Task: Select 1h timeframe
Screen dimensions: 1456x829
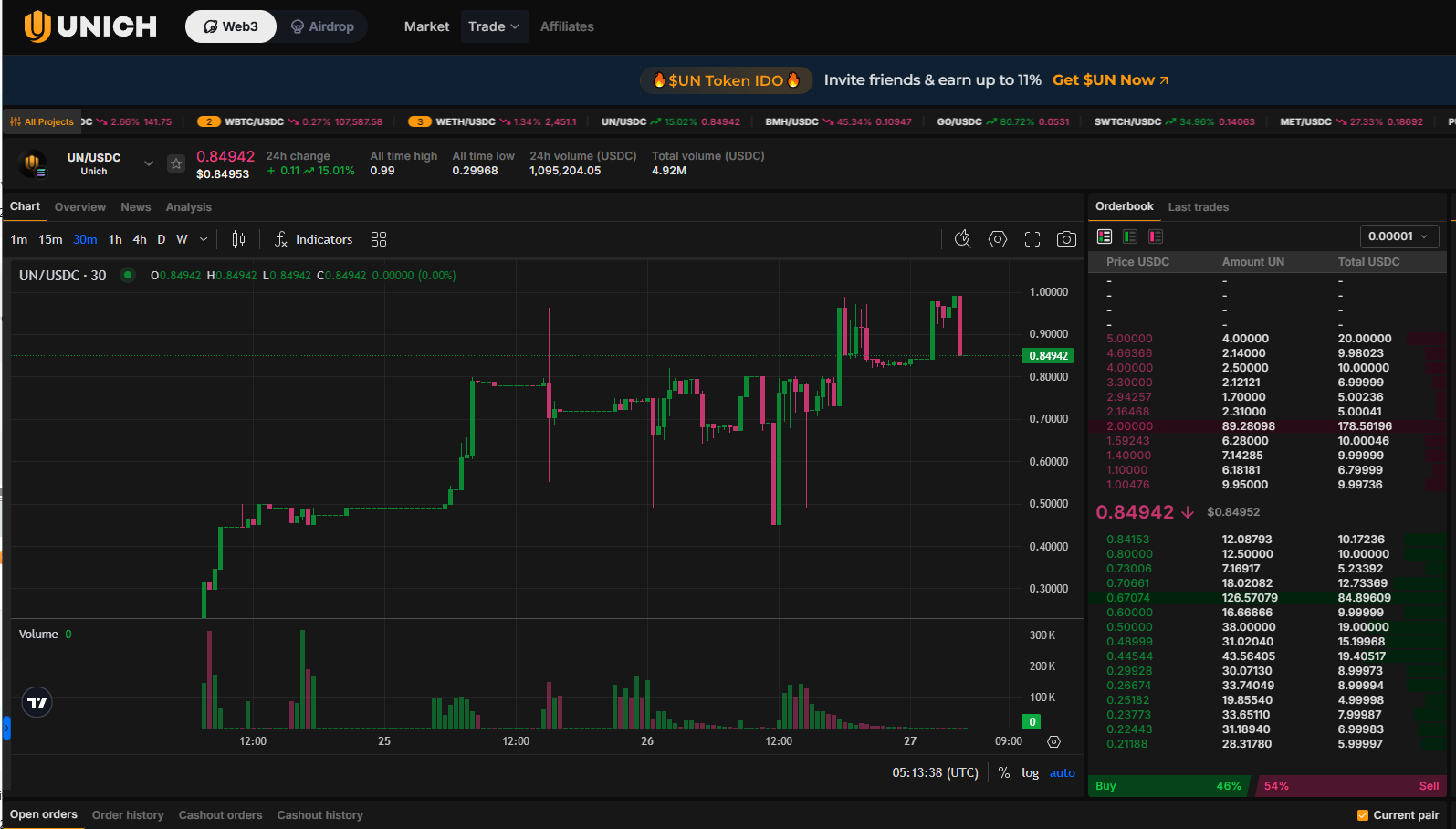Action: click(115, 239)
